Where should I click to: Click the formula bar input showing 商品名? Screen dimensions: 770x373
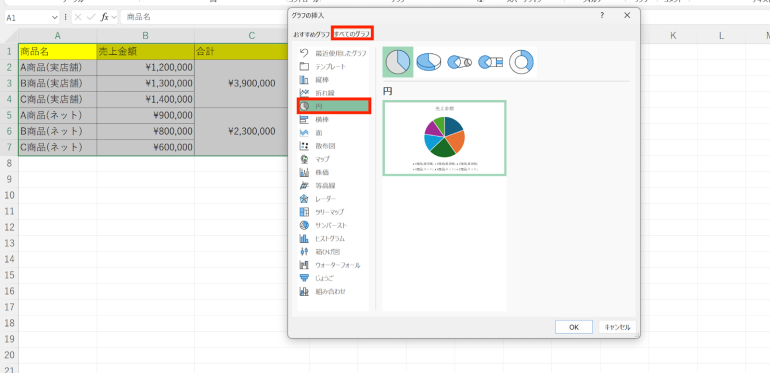pos(204,17)
